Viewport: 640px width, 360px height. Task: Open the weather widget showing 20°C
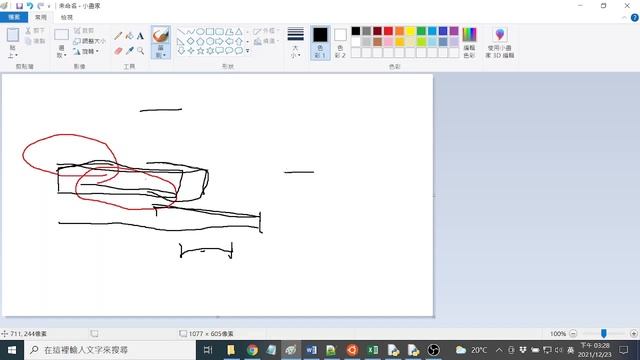click(x=472, y=350)
